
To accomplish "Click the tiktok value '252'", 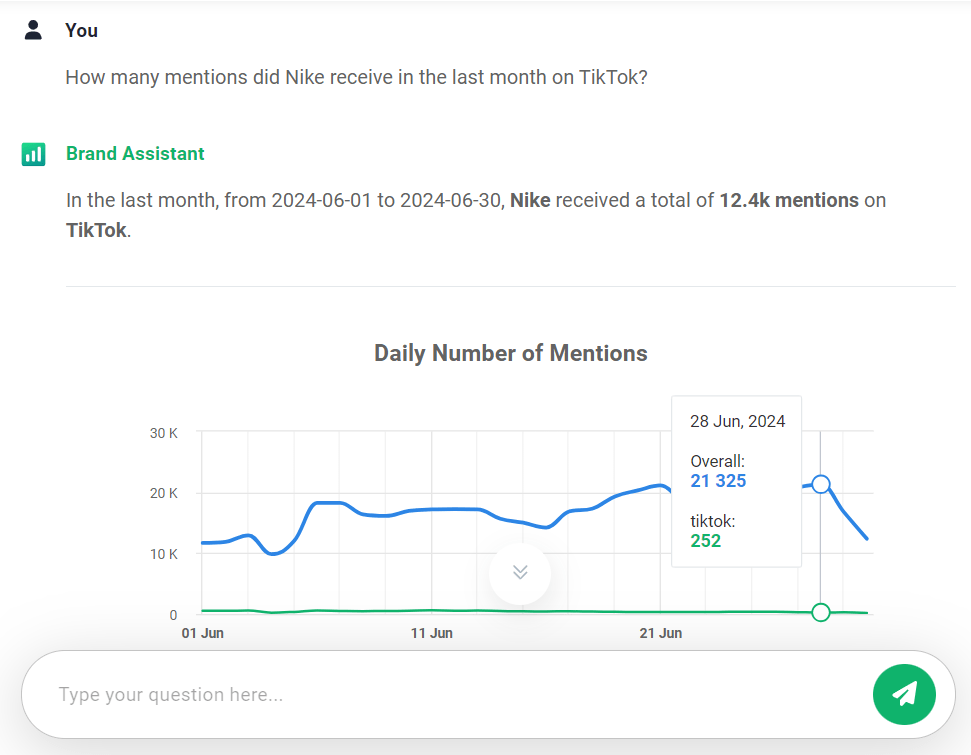I will click(706, 541).
